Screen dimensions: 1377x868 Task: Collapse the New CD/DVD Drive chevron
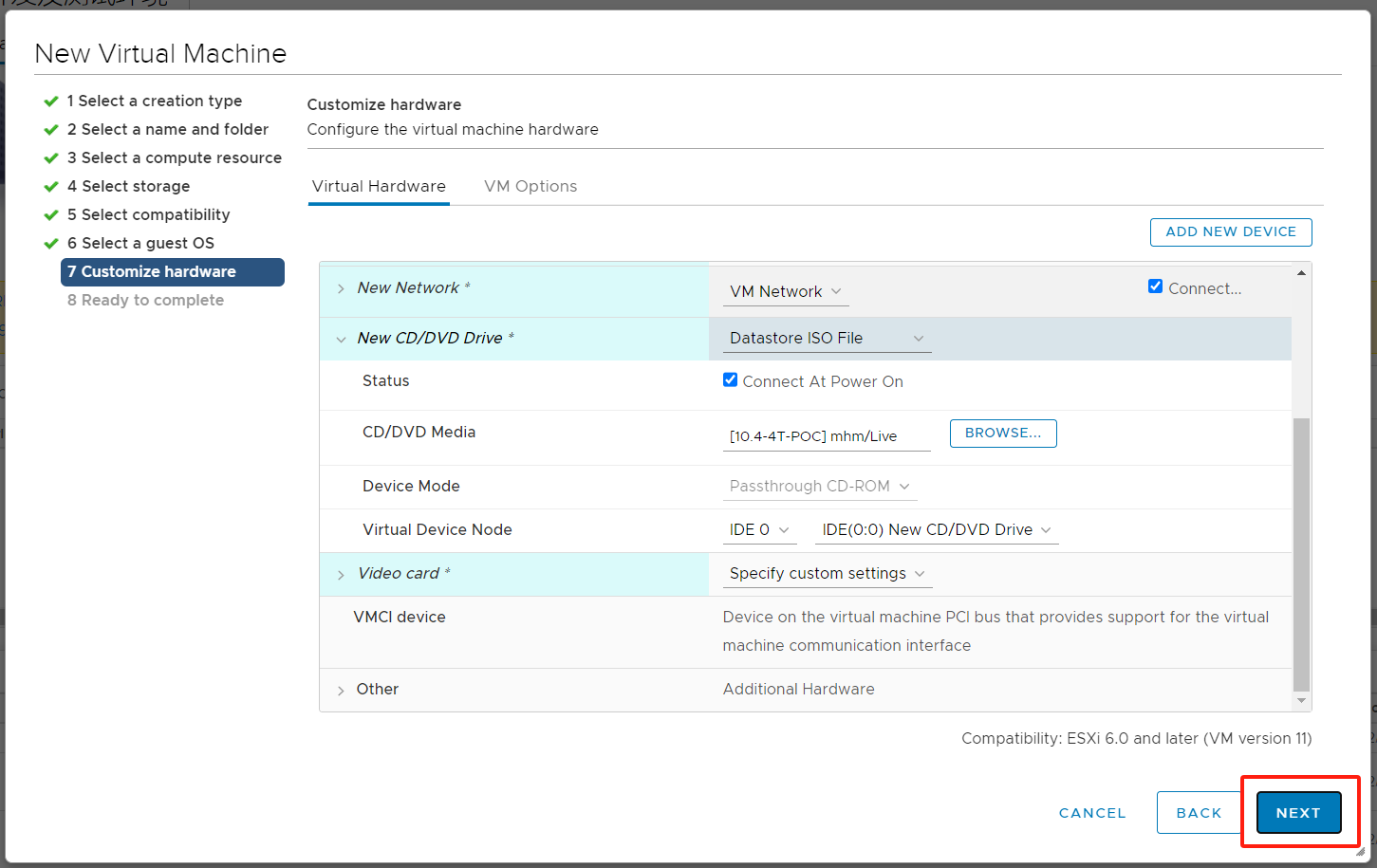[341, 339]
